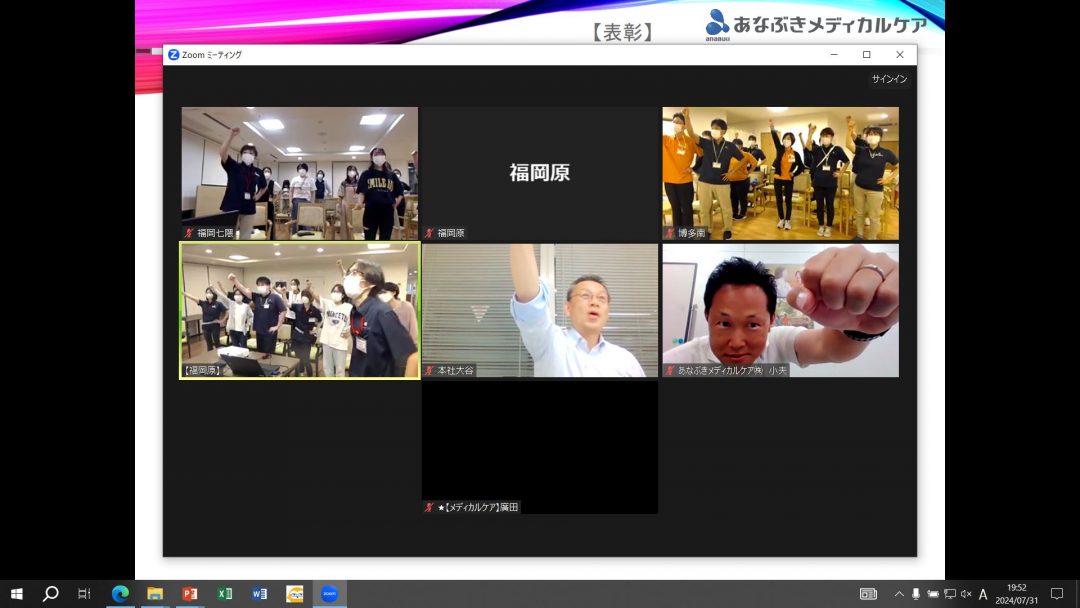Click the muted mic icon on 本社大谷 tile
1080x608 pixels.
[x=429, y=370]
